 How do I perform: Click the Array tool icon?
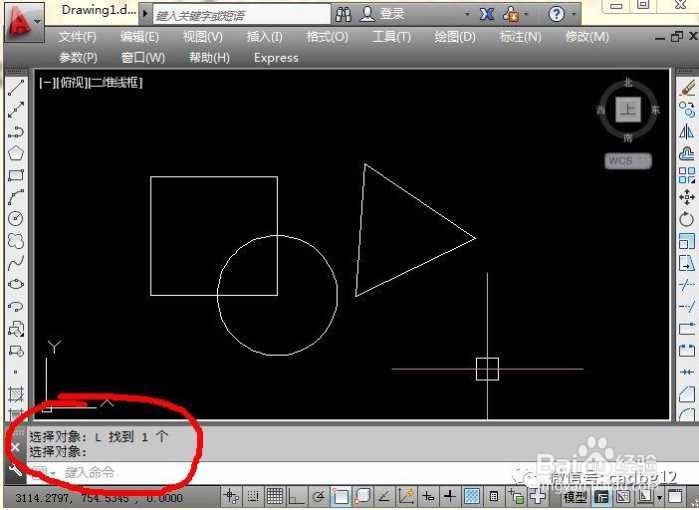[x=687, y=175]
